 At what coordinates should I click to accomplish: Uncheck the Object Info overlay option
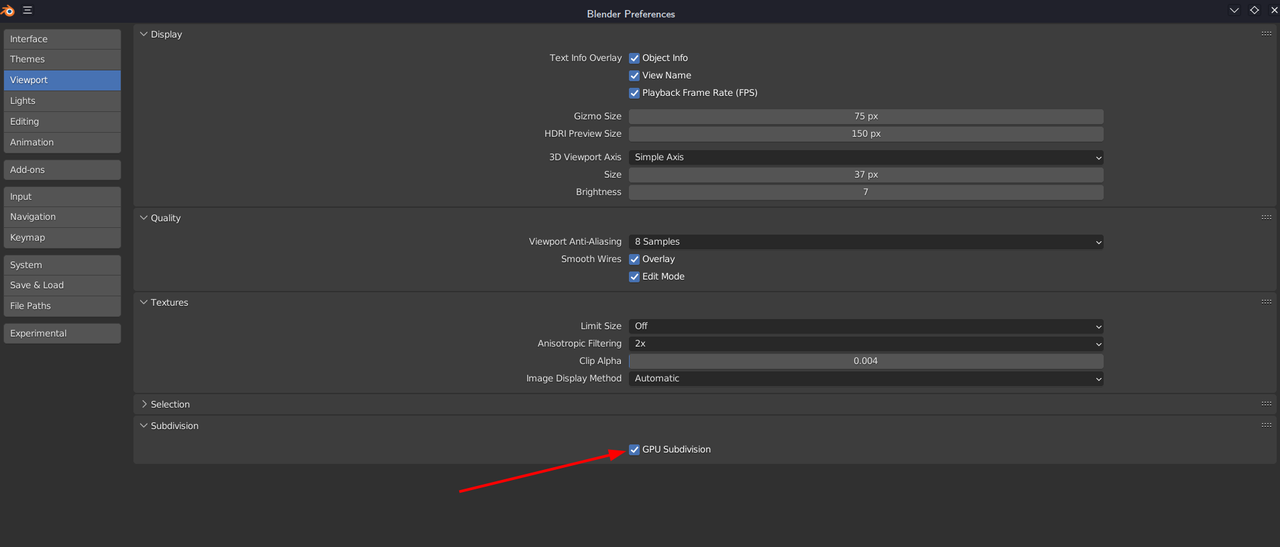pos(634,58)
